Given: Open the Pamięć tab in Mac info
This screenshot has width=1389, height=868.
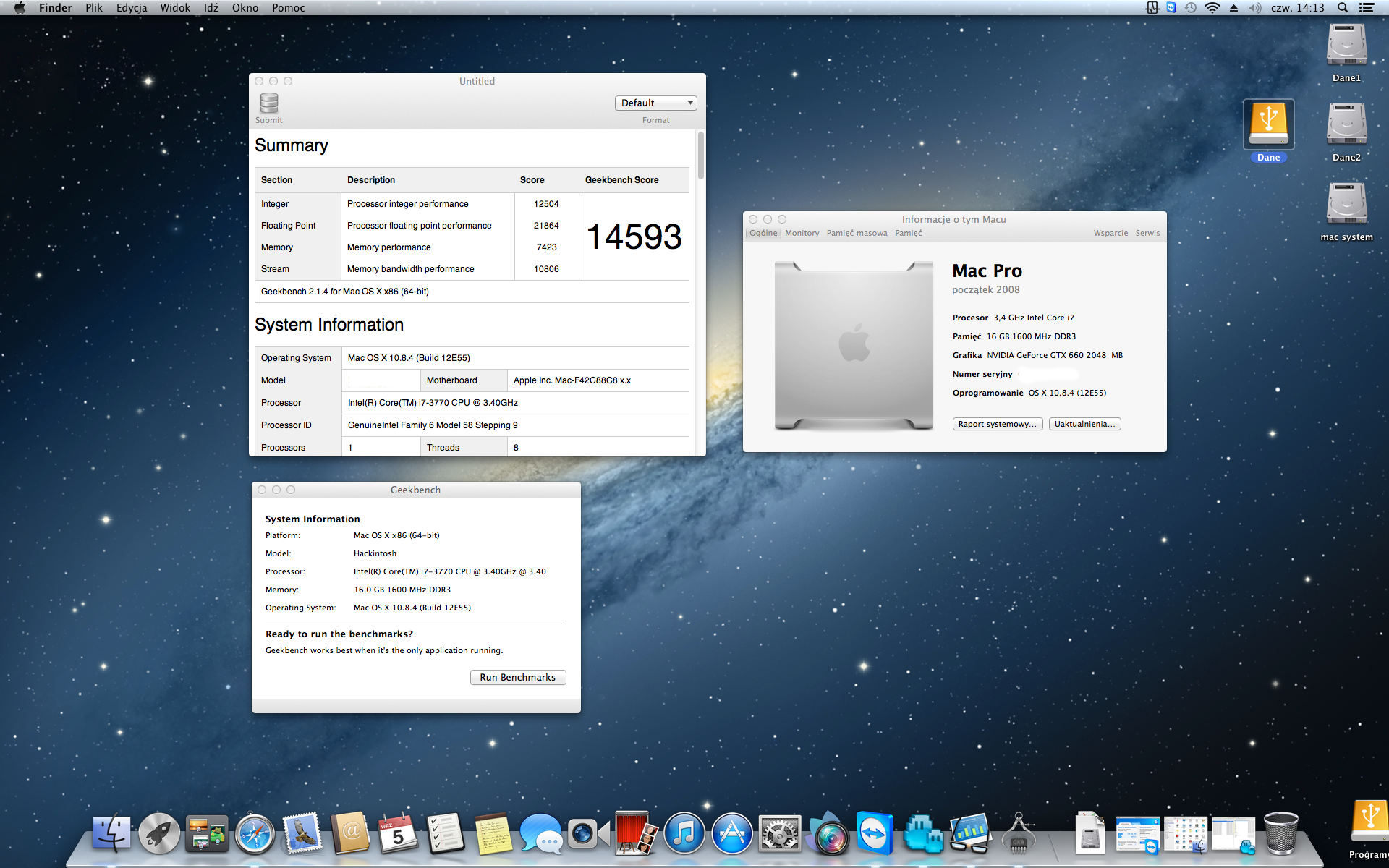Looking at the screenshot, I should [x=909, y=233].
